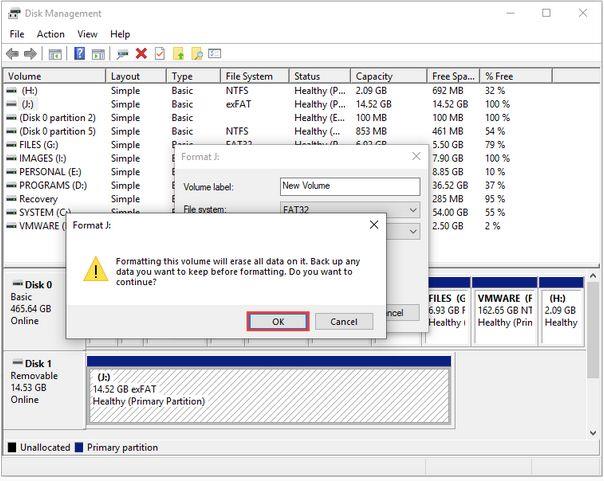Select the PROGRAMS (D:) volume row
This screenshot has width=604, height=481.
54,185
